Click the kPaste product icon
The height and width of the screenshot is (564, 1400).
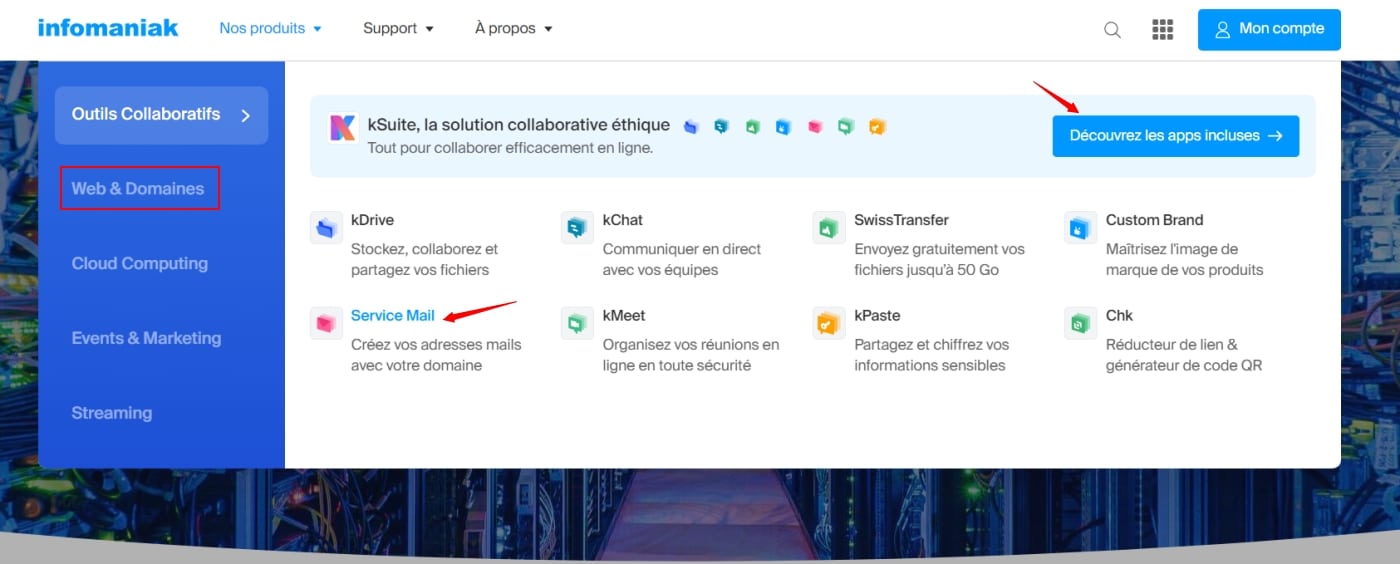829,322
